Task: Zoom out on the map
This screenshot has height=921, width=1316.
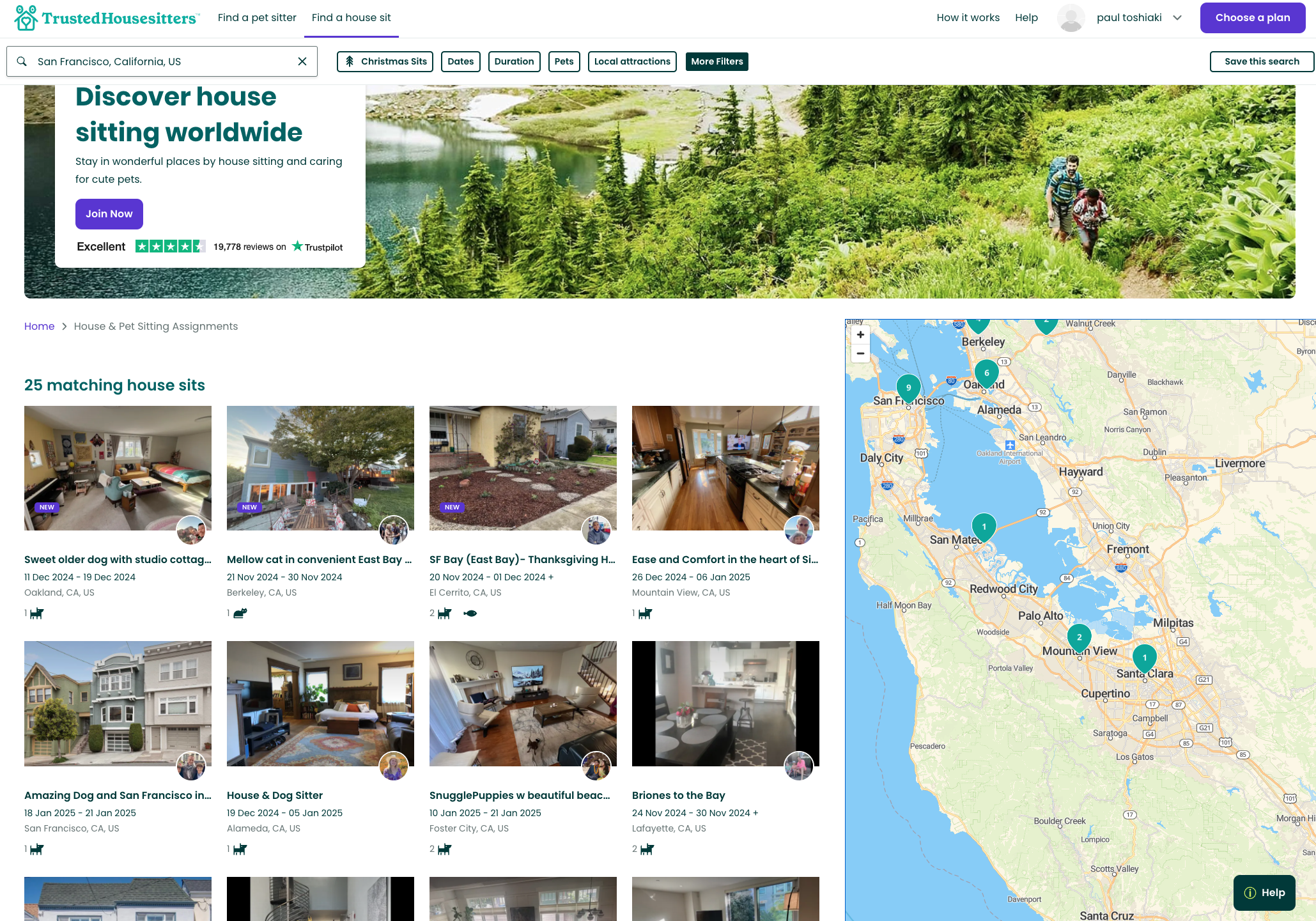Action: pos(860,353)
